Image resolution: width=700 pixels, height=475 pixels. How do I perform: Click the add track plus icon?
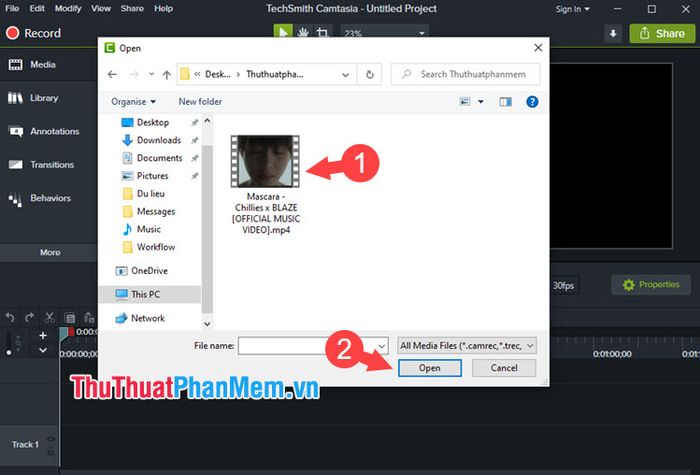click(43, 335)
